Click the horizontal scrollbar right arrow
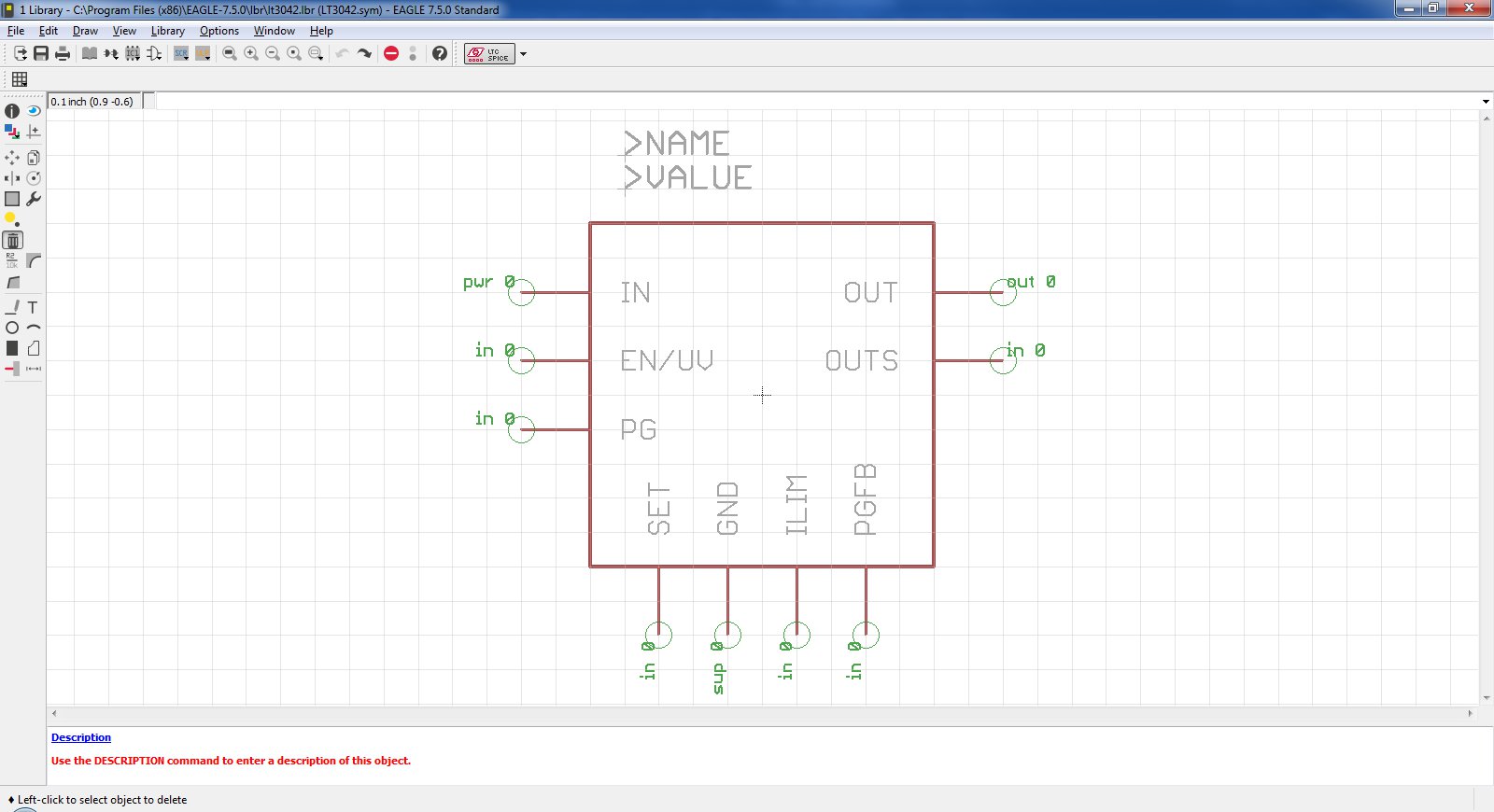The image size is (1494, 812). [x=1470, y=713]
